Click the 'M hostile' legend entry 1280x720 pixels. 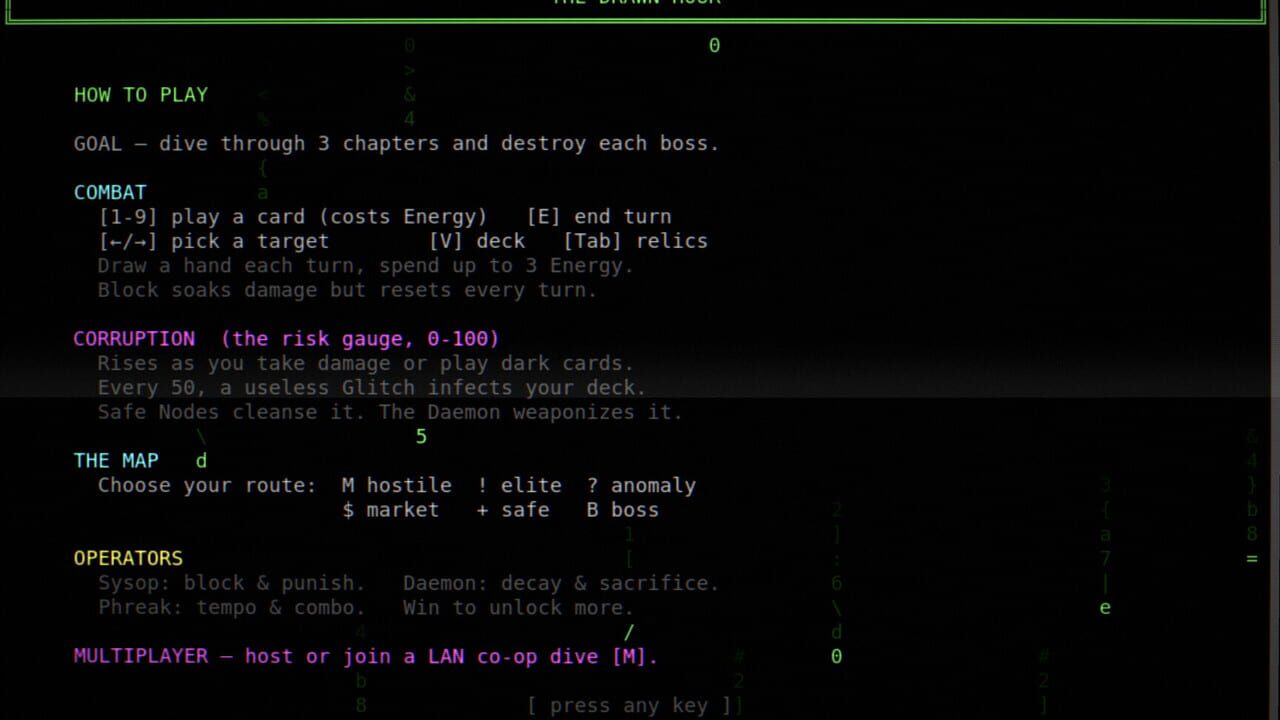pos(397,486)
